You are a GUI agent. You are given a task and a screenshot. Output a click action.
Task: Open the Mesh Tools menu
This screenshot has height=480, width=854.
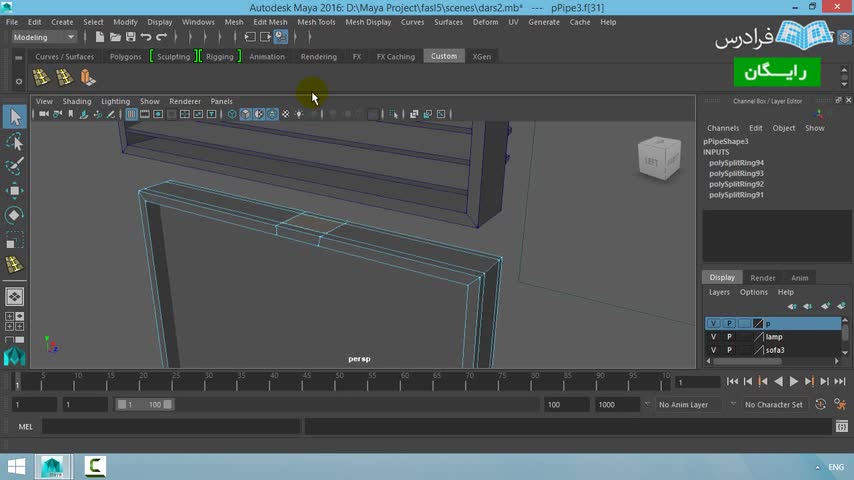pyautogui.click(x=316, y=22)
